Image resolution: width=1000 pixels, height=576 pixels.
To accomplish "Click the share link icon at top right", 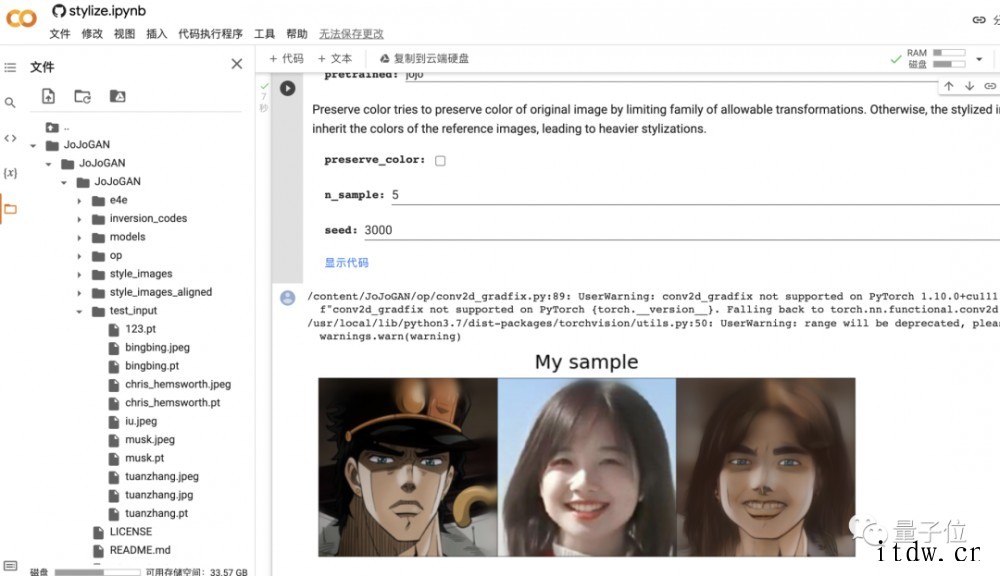I will point(979,20).
